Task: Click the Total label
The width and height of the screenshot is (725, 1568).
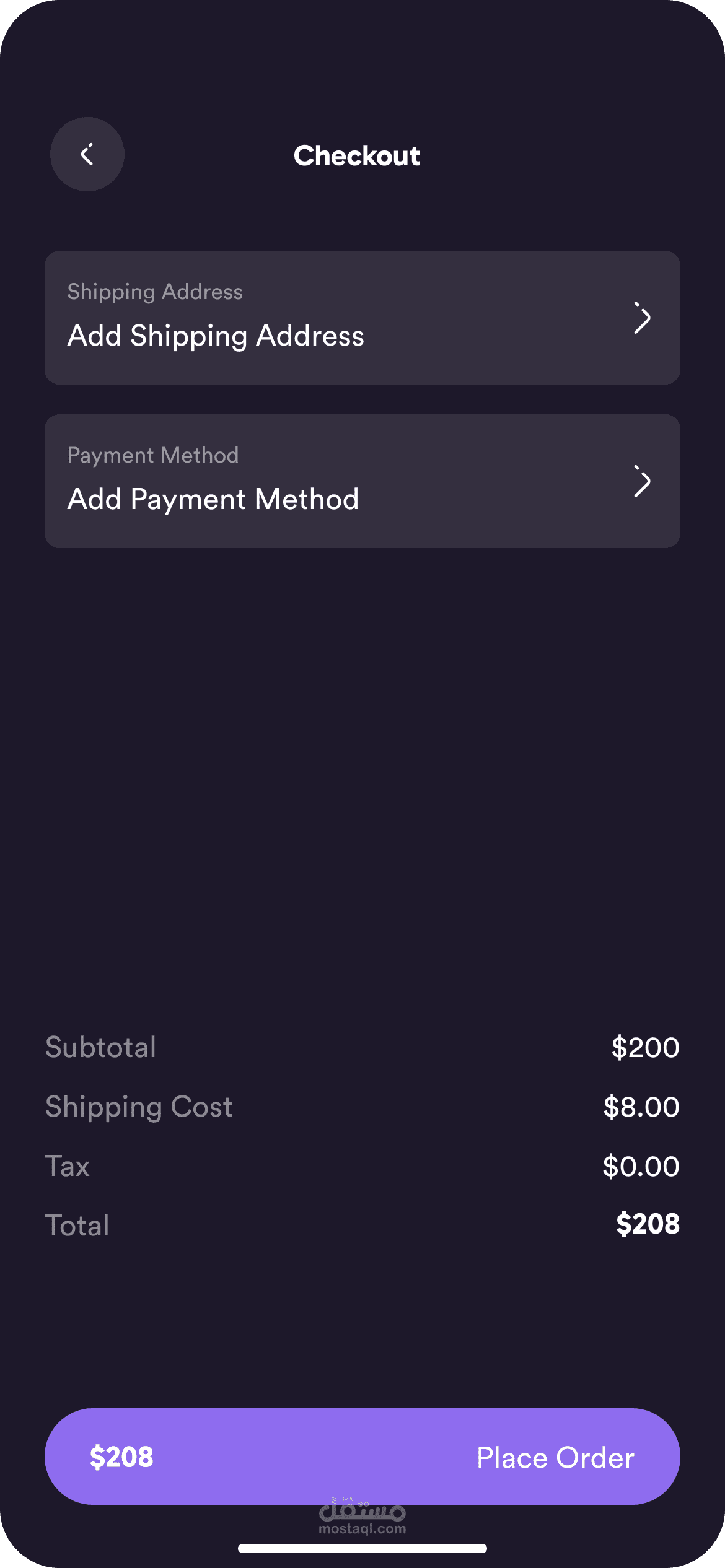Action: pos(77,1226)
